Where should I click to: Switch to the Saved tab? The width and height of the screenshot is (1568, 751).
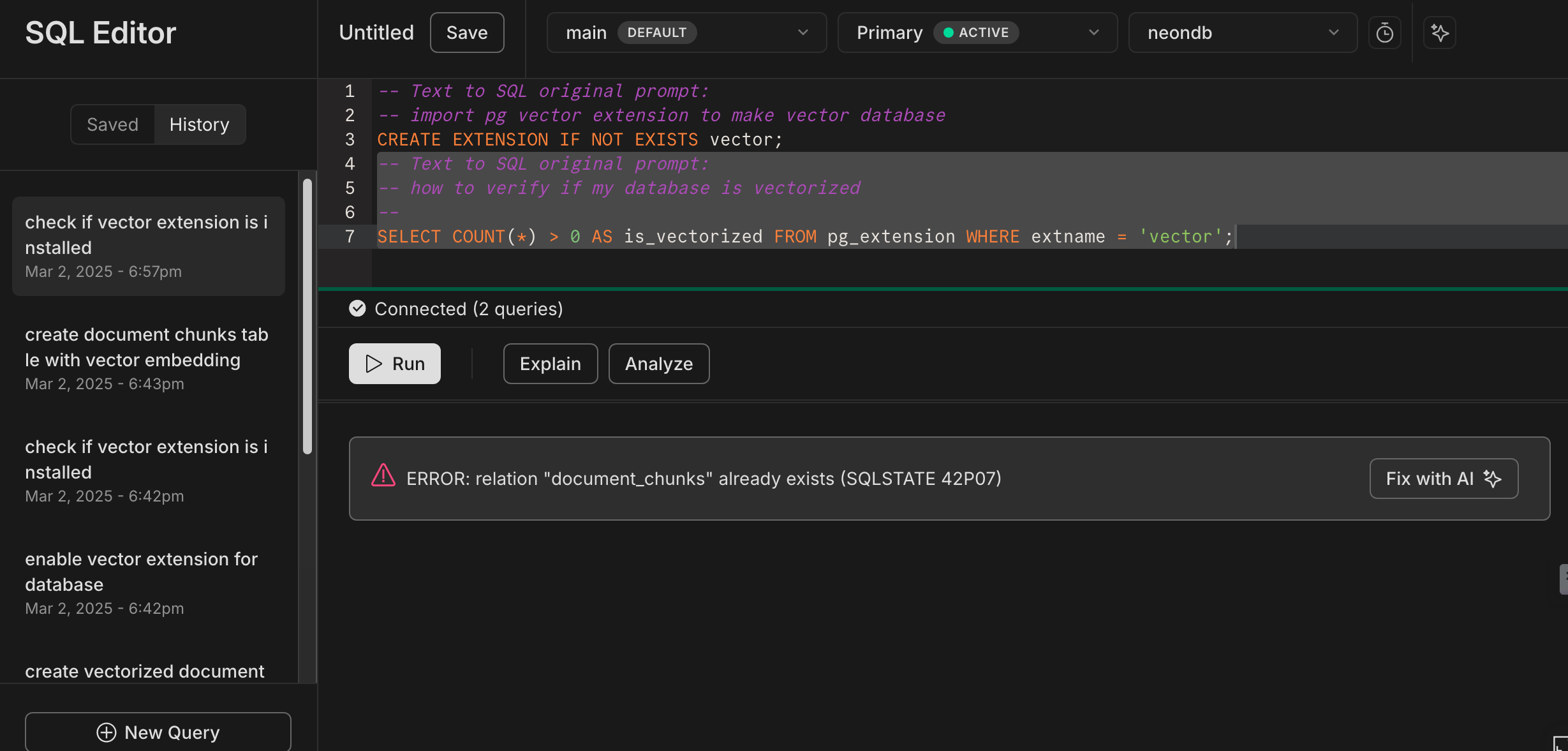click(x=112, y=124)
